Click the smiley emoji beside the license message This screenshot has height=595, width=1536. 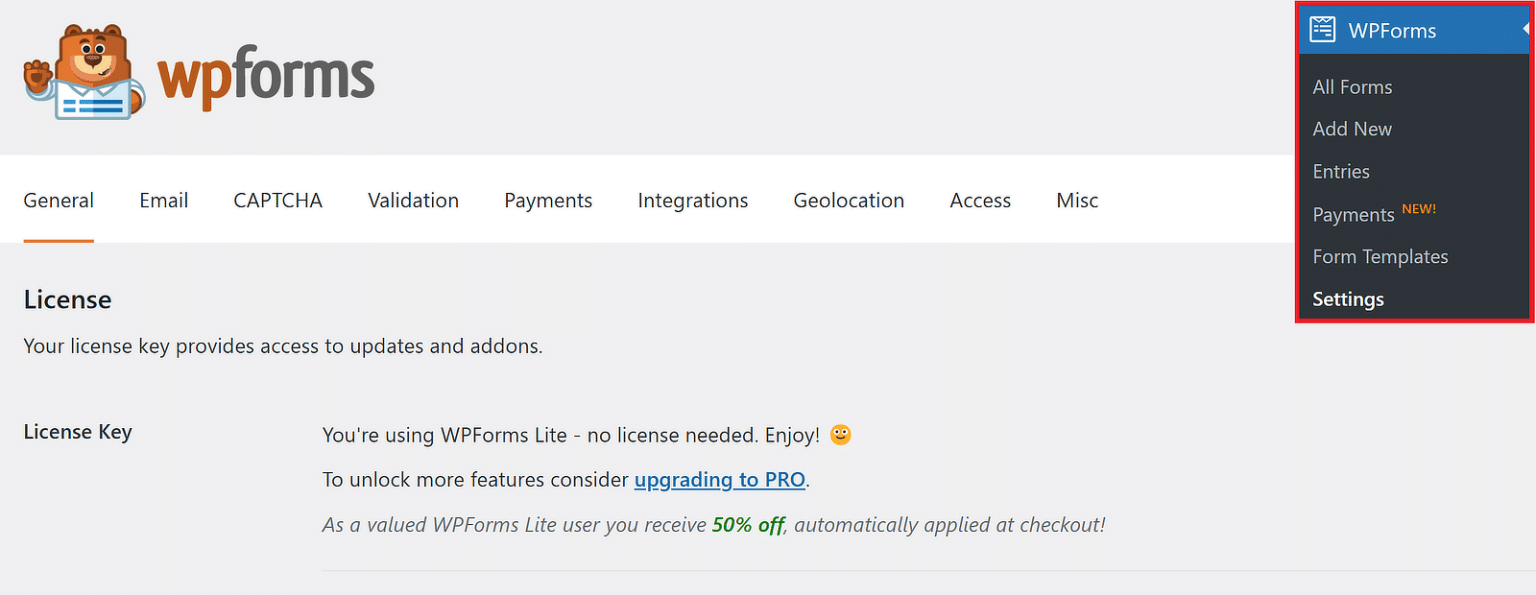pyautogui.click(x=840, y=435)
